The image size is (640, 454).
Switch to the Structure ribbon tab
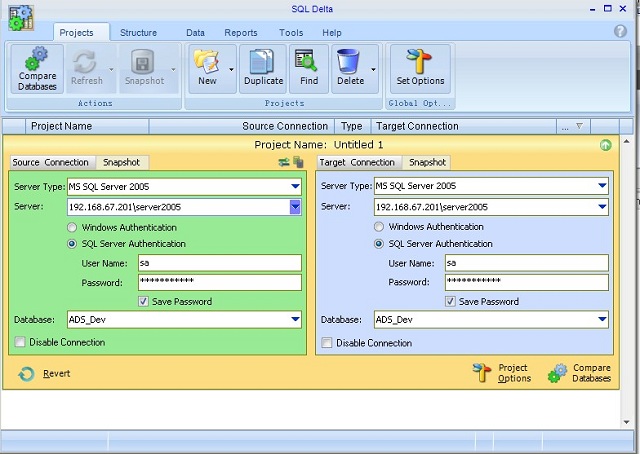[138, 33]
